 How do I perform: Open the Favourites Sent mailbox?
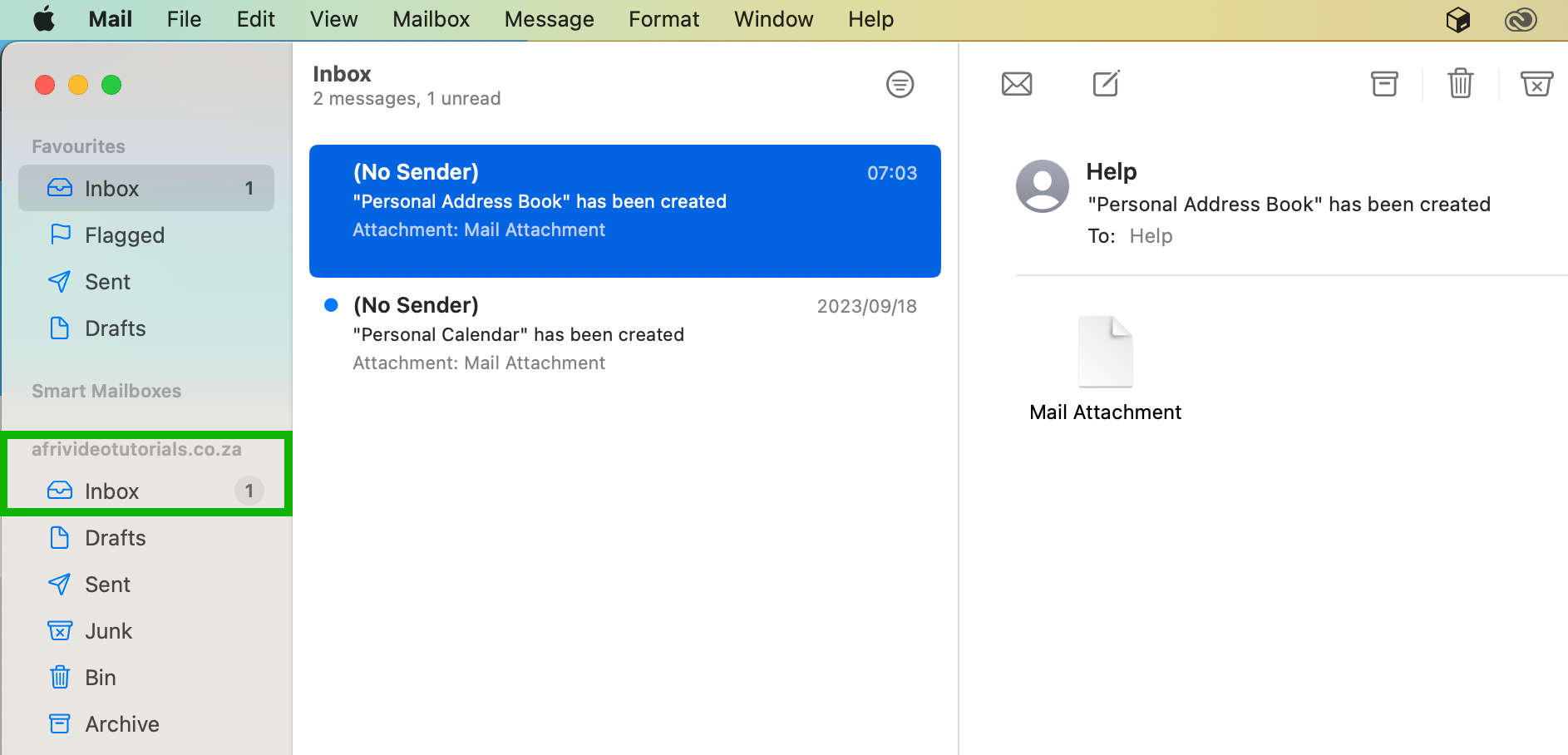(x=107, y=282)
